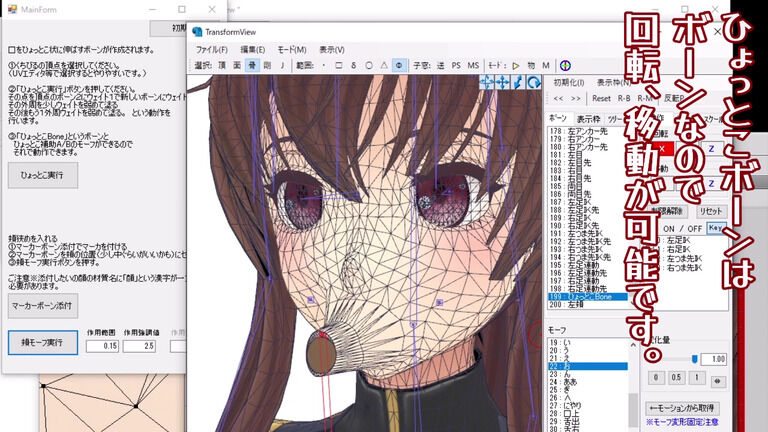
Task: Toggle bone selection mode 骨 in toolbar
Action: 252,66
